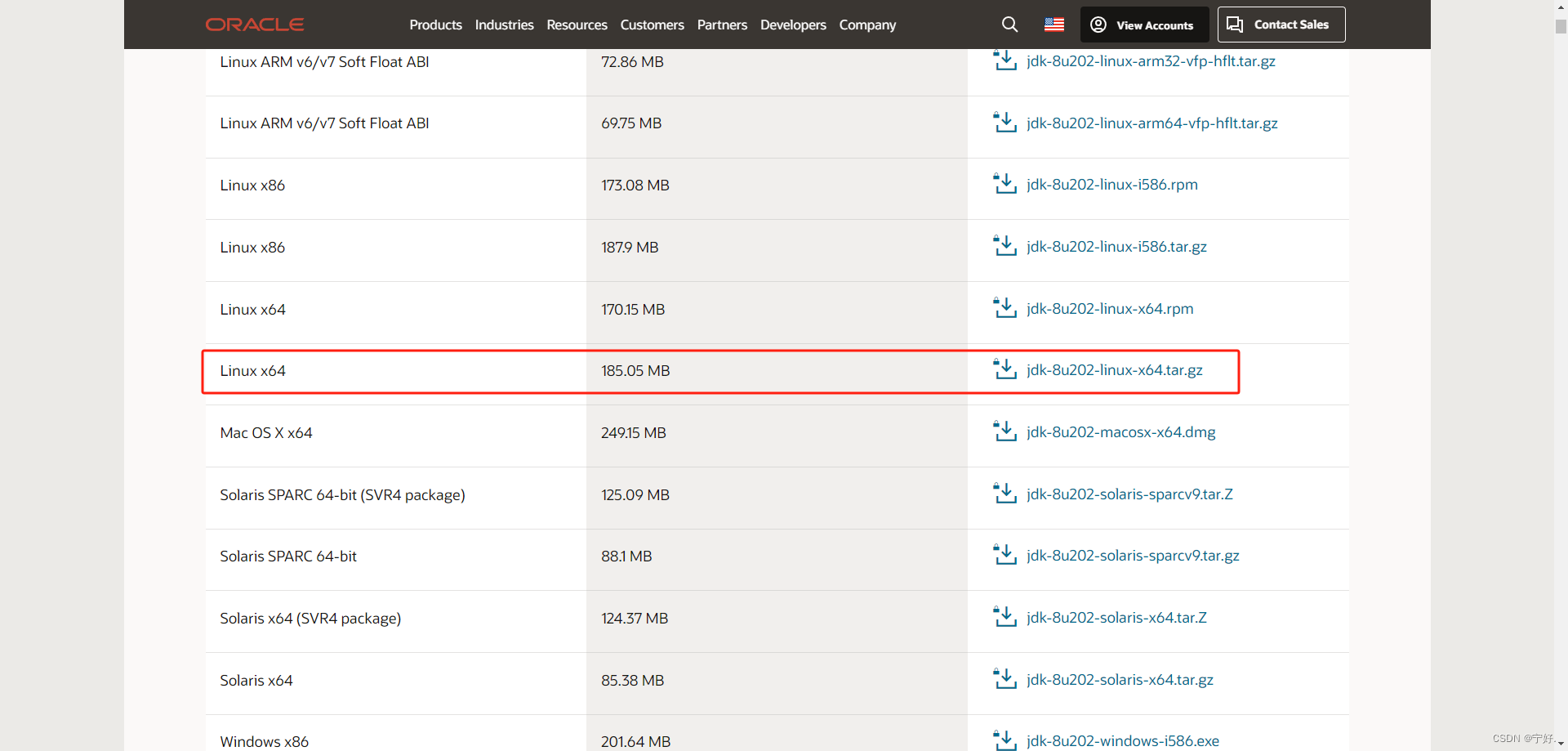This screenshot has height=751, width=1568.
Task: Click the '185.05 MB' size cell
Action: click(x=777, y=374)
